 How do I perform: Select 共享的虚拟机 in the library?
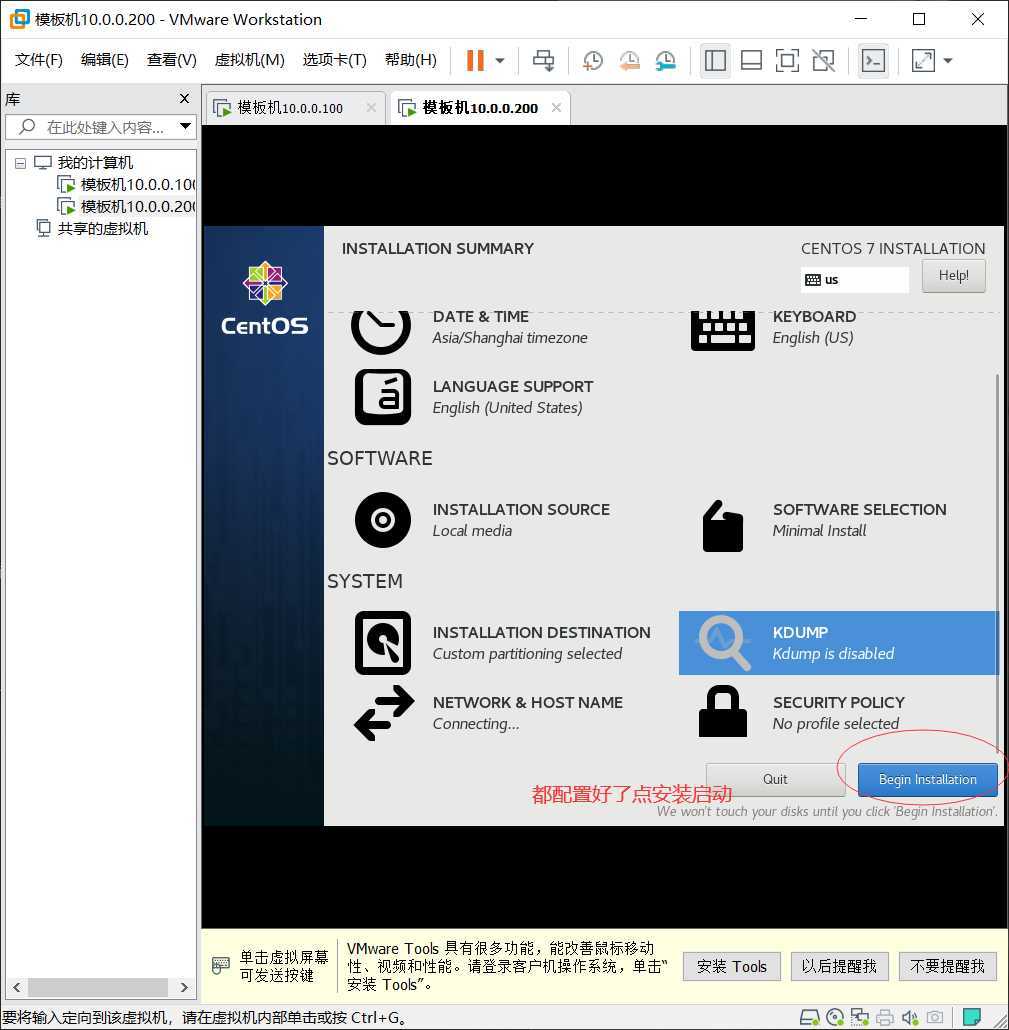[x=102, y=229]
